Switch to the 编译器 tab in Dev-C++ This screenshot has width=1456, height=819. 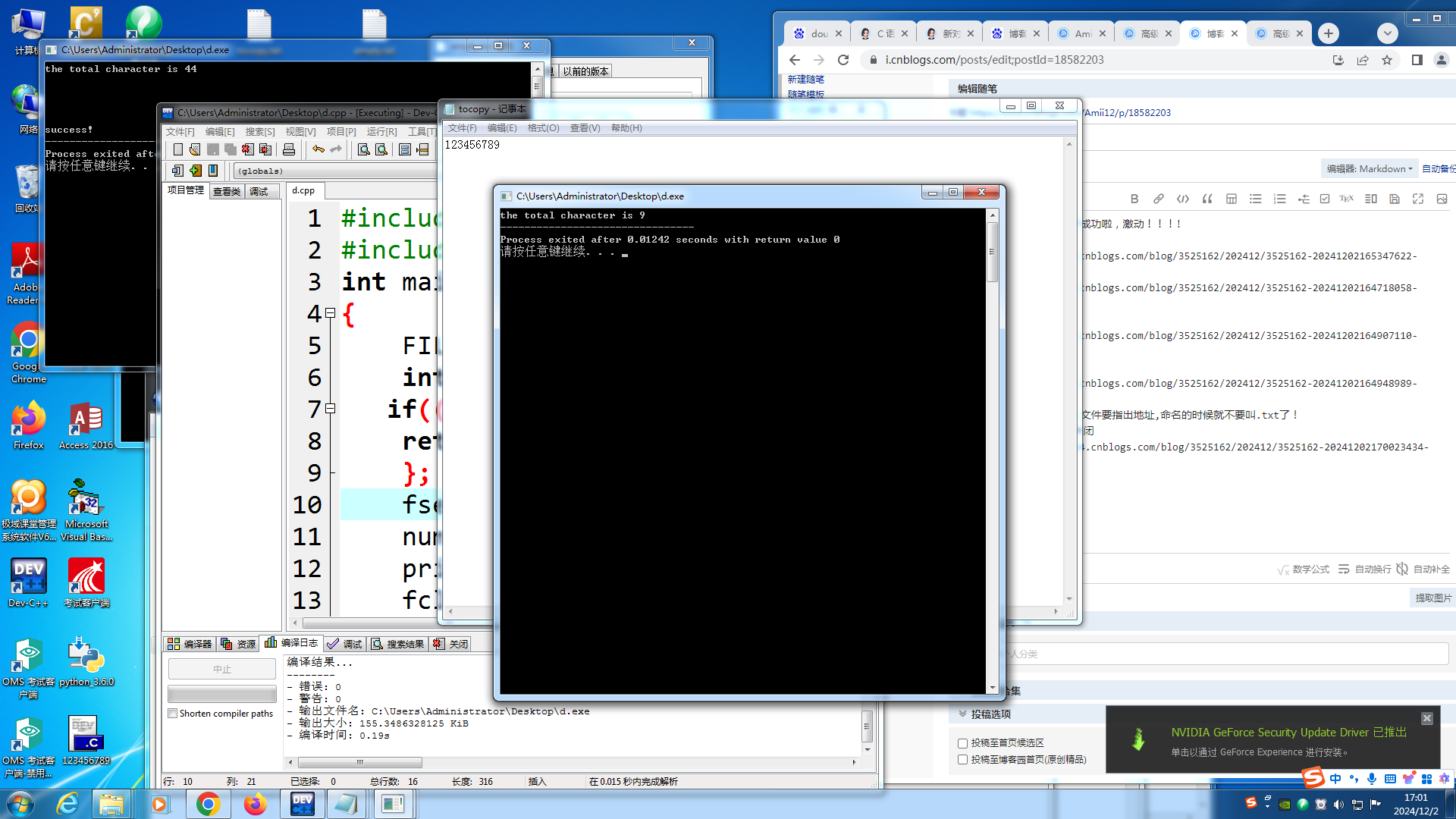click(x=190, y=644)
